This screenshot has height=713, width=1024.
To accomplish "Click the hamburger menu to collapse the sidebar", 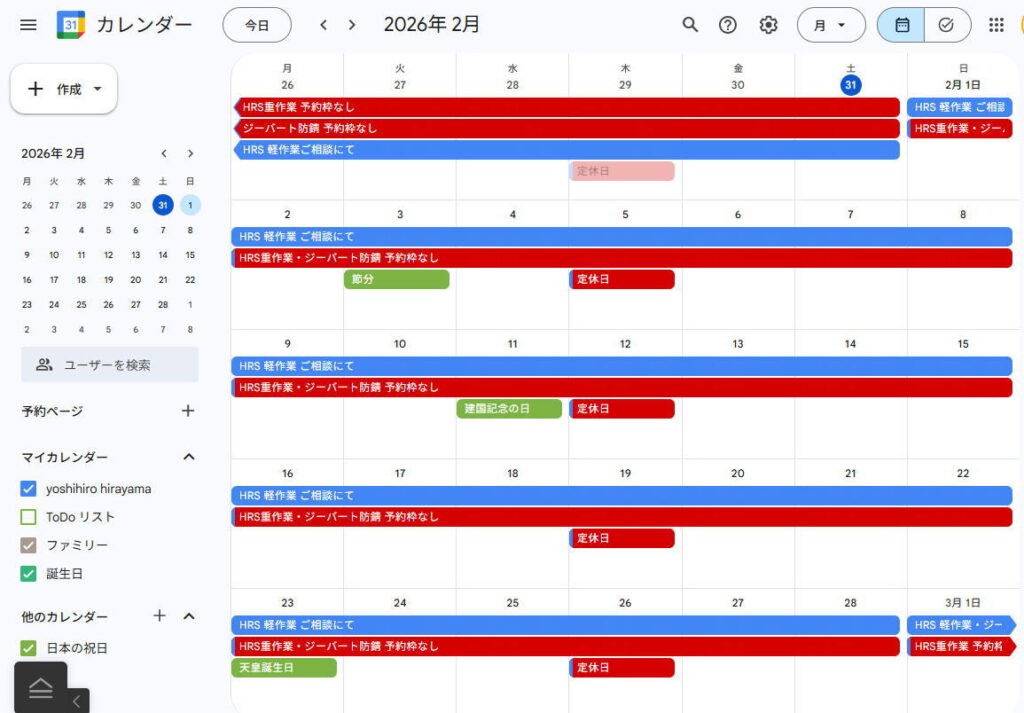I will (27, 25).
